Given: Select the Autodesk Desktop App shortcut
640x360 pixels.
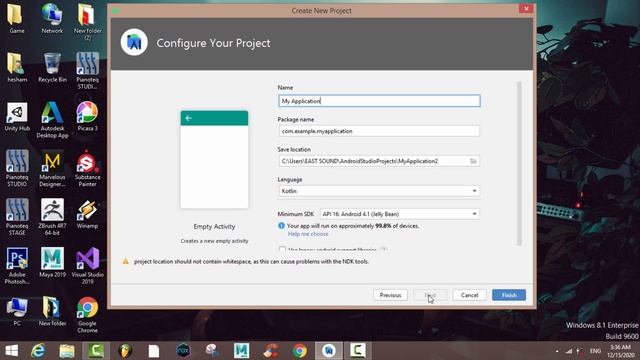Looking at the screenshot, I should pos(52,120).
